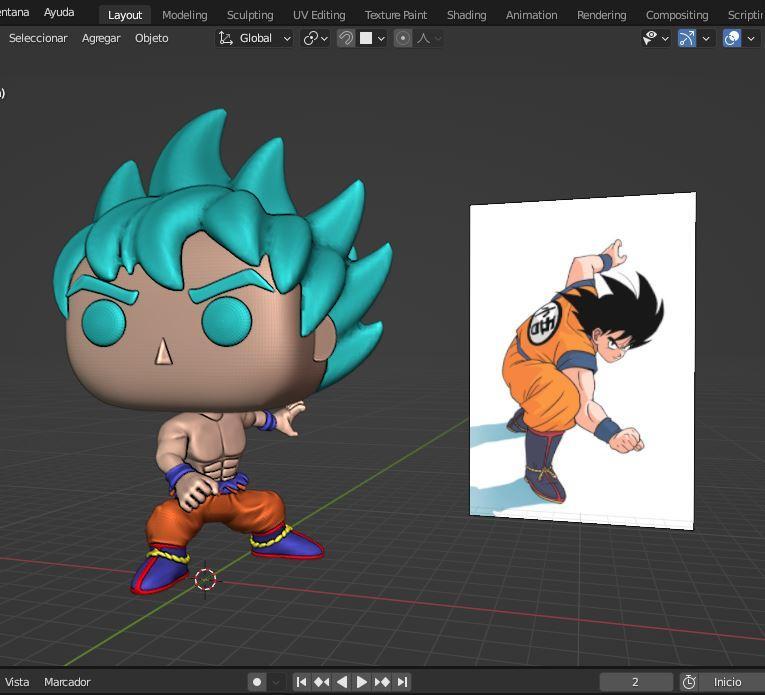Click the 3D cursor on the grid
The height and width of the screenshot is (695, 765).
(x=205, y=579)
